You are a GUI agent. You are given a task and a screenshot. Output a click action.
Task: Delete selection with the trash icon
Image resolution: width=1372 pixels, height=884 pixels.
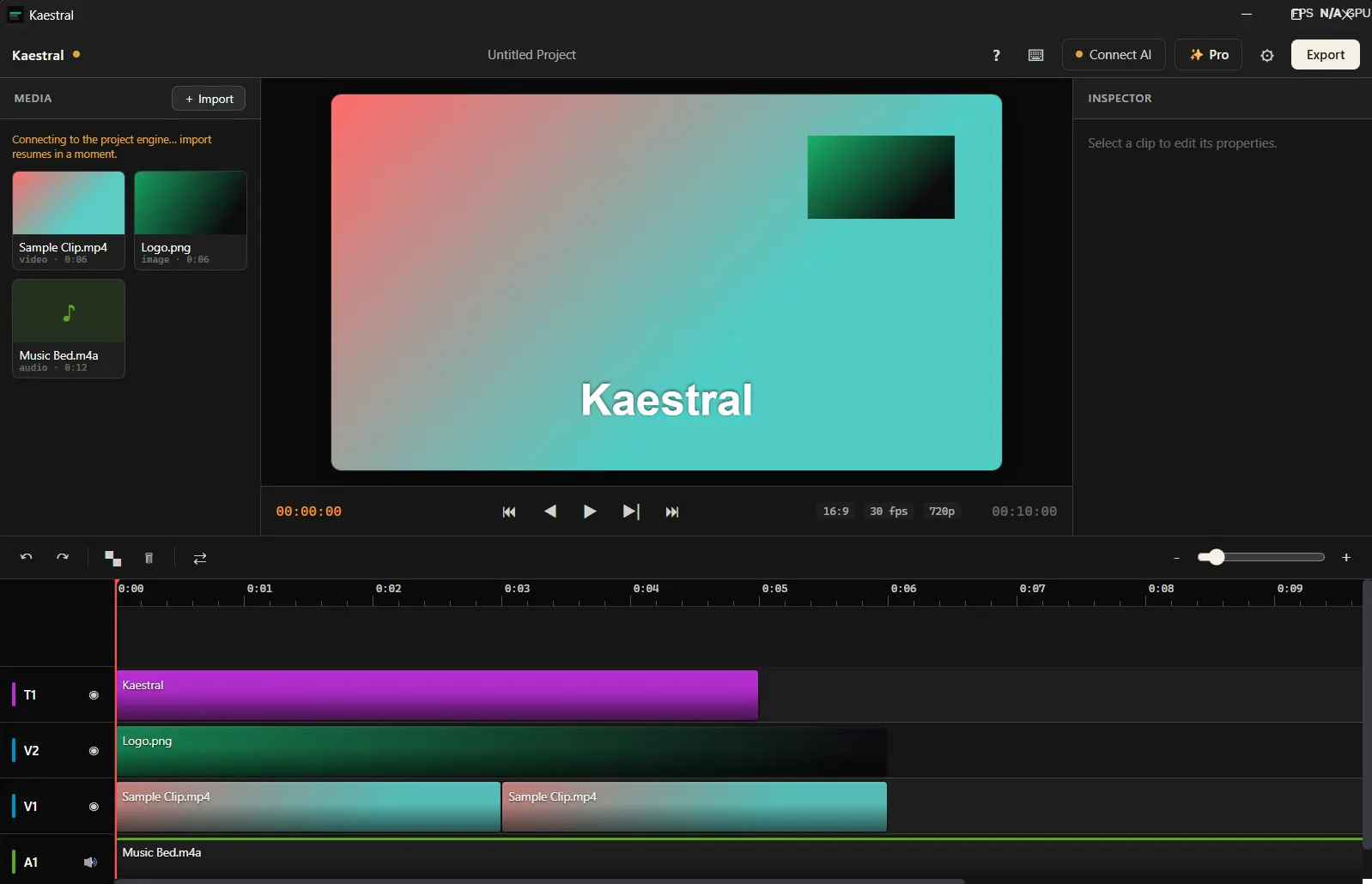click(149, 558)
